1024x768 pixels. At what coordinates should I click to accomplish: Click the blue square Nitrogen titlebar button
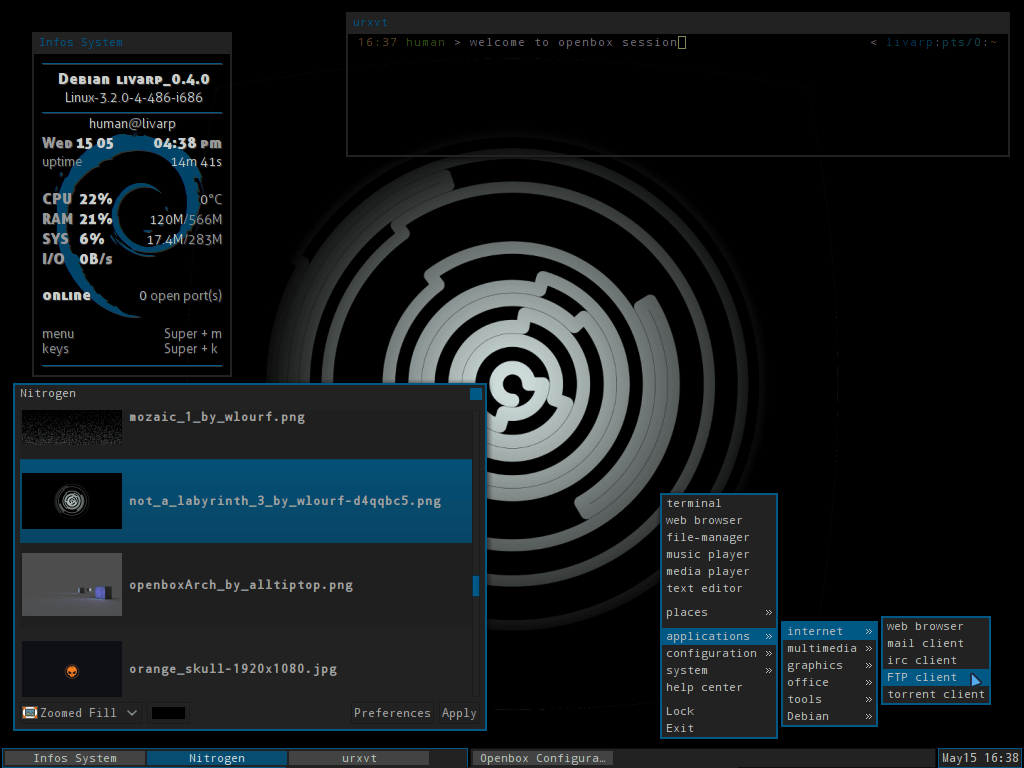click(475, 394)
